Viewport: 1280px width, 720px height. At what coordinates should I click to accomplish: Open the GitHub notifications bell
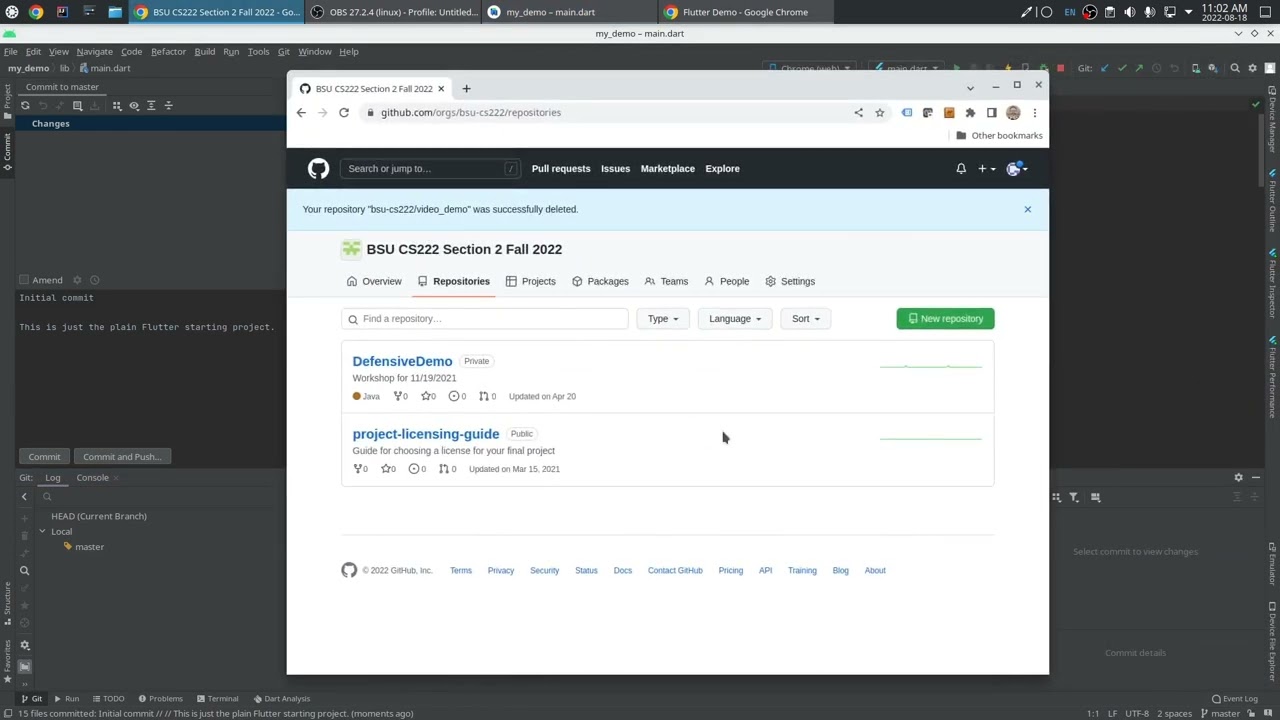pos(961,169)
